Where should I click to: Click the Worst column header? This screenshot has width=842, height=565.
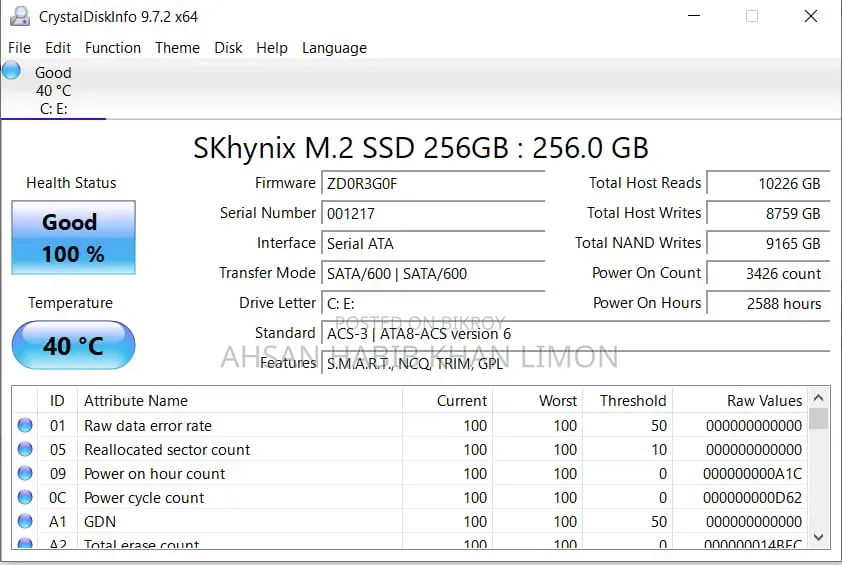point(537,401)
